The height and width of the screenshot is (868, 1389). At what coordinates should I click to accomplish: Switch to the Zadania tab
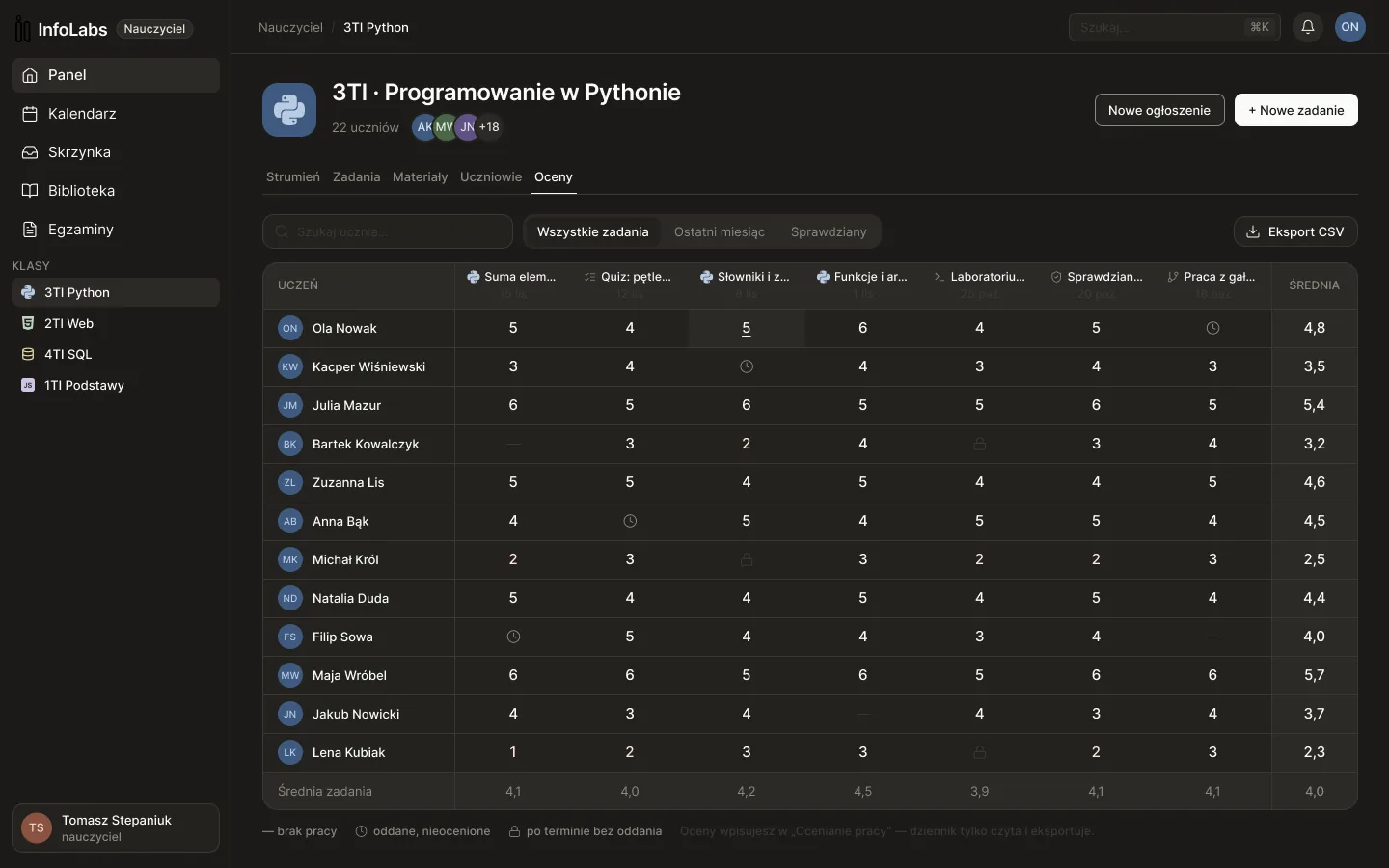pyautogui.click(x=357, y=177)
